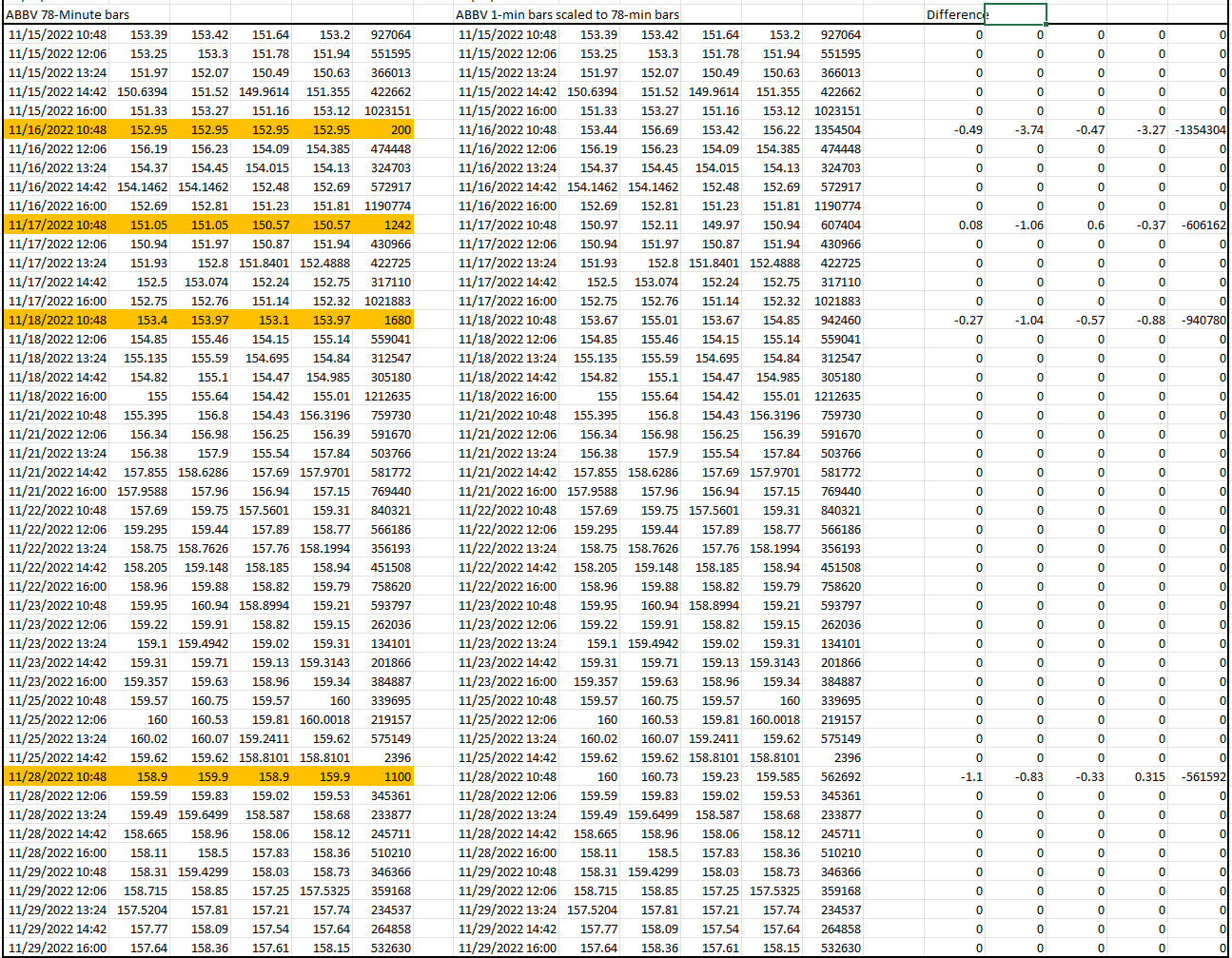The width and height of the screenshot is (1232, 958).
Task: Select the difference cell showing -606162
Action: point(1202,225)
